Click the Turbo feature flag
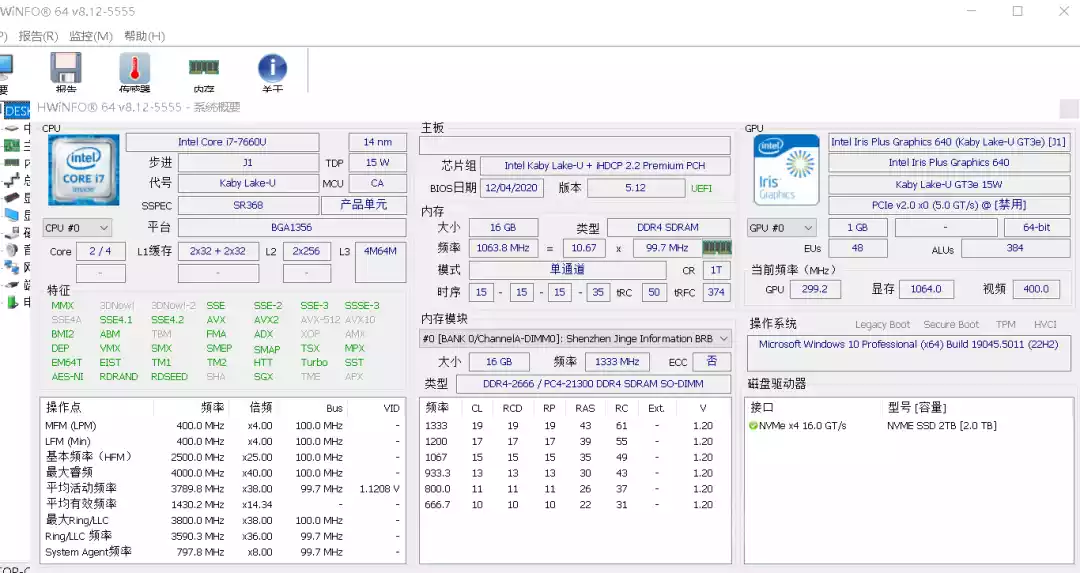 [314, 362]
